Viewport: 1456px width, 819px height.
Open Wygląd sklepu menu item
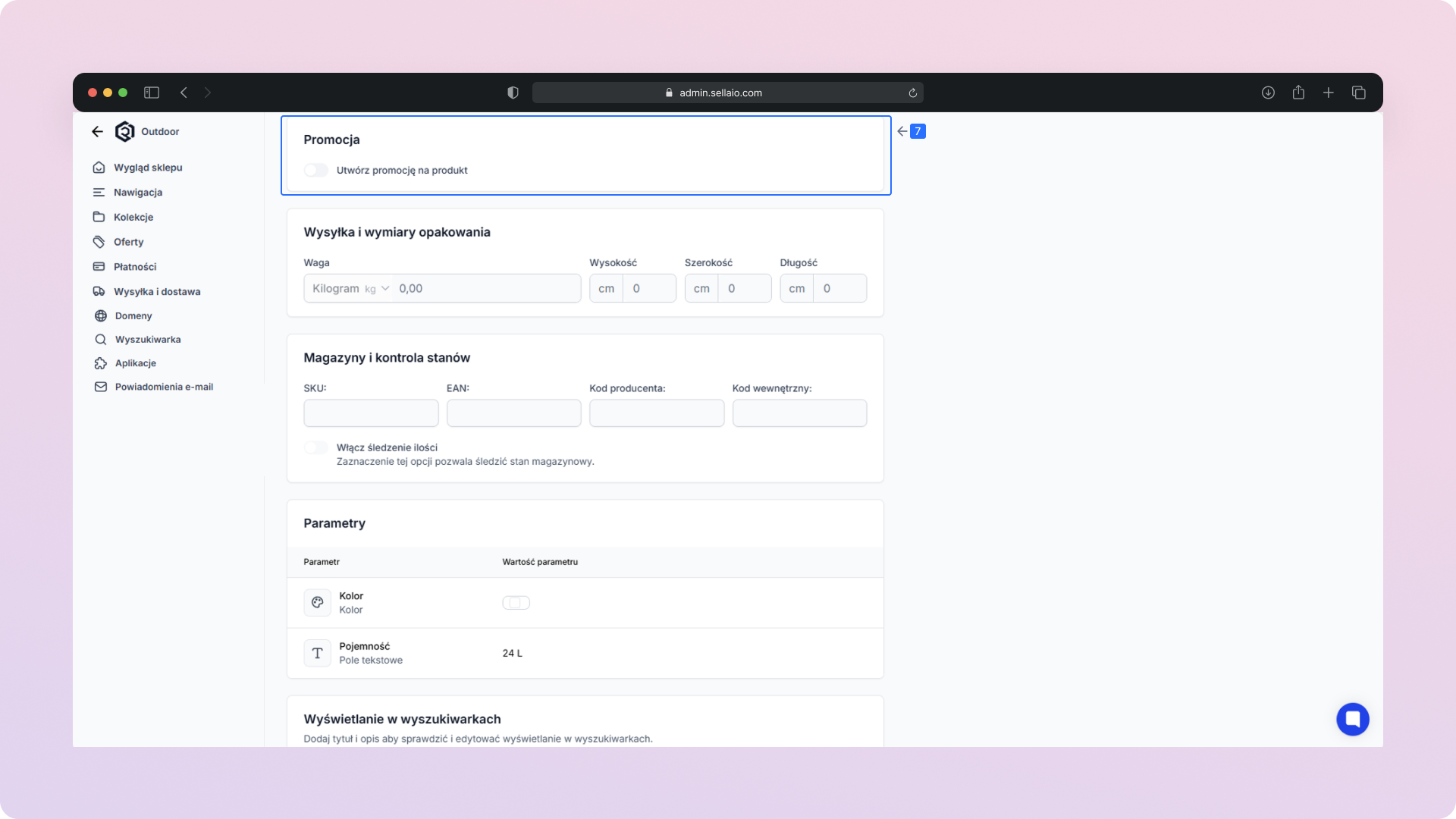coord(147,168)
